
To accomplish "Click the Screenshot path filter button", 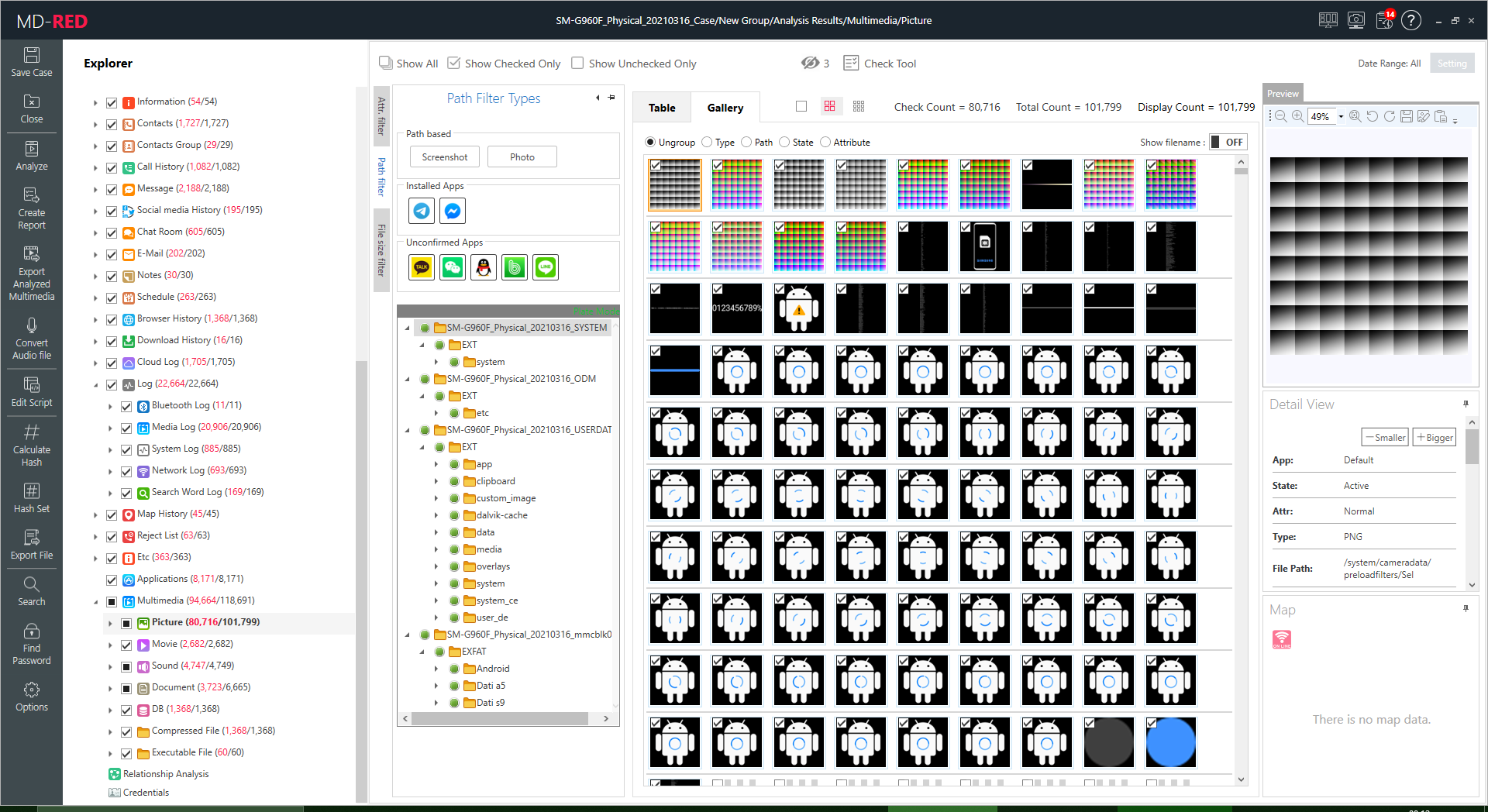I will [x=444, y=157].
